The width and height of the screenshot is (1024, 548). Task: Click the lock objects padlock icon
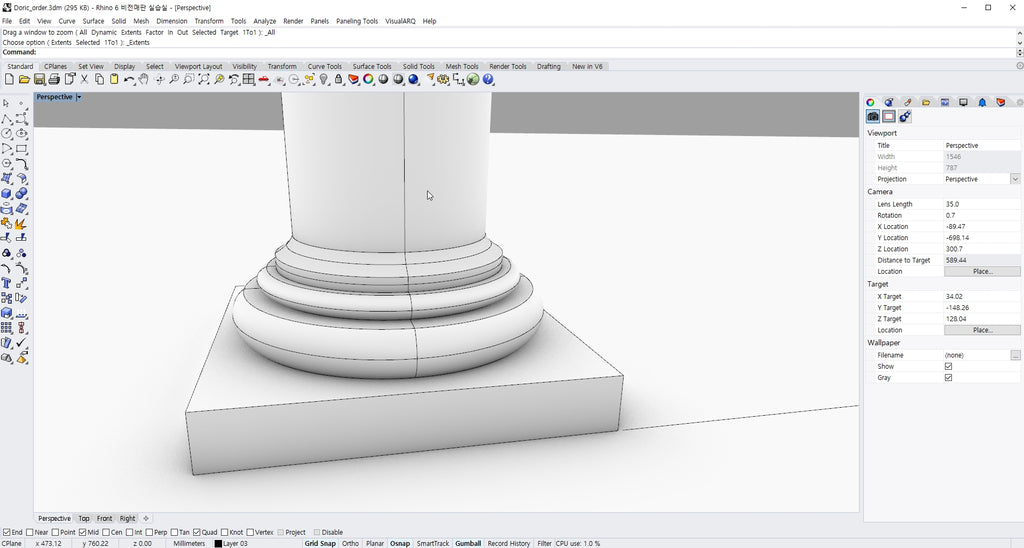(339, 80)
